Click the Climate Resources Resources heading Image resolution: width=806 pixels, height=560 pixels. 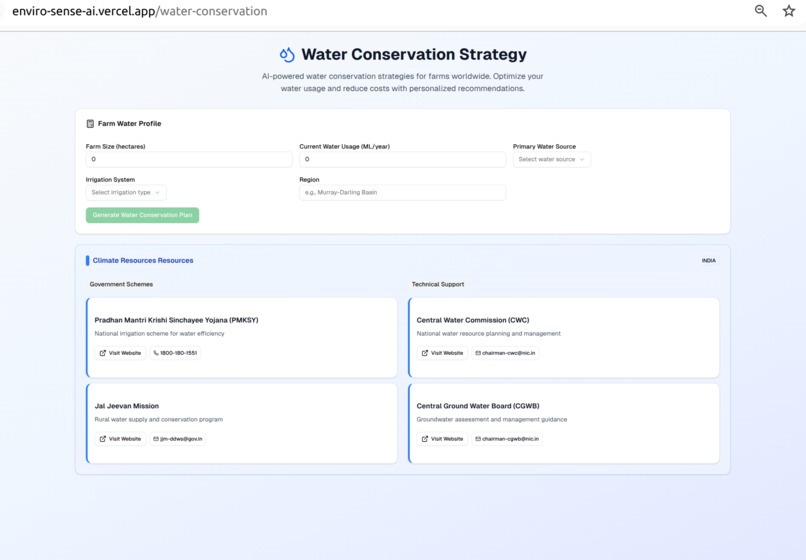tap(143, 261)
